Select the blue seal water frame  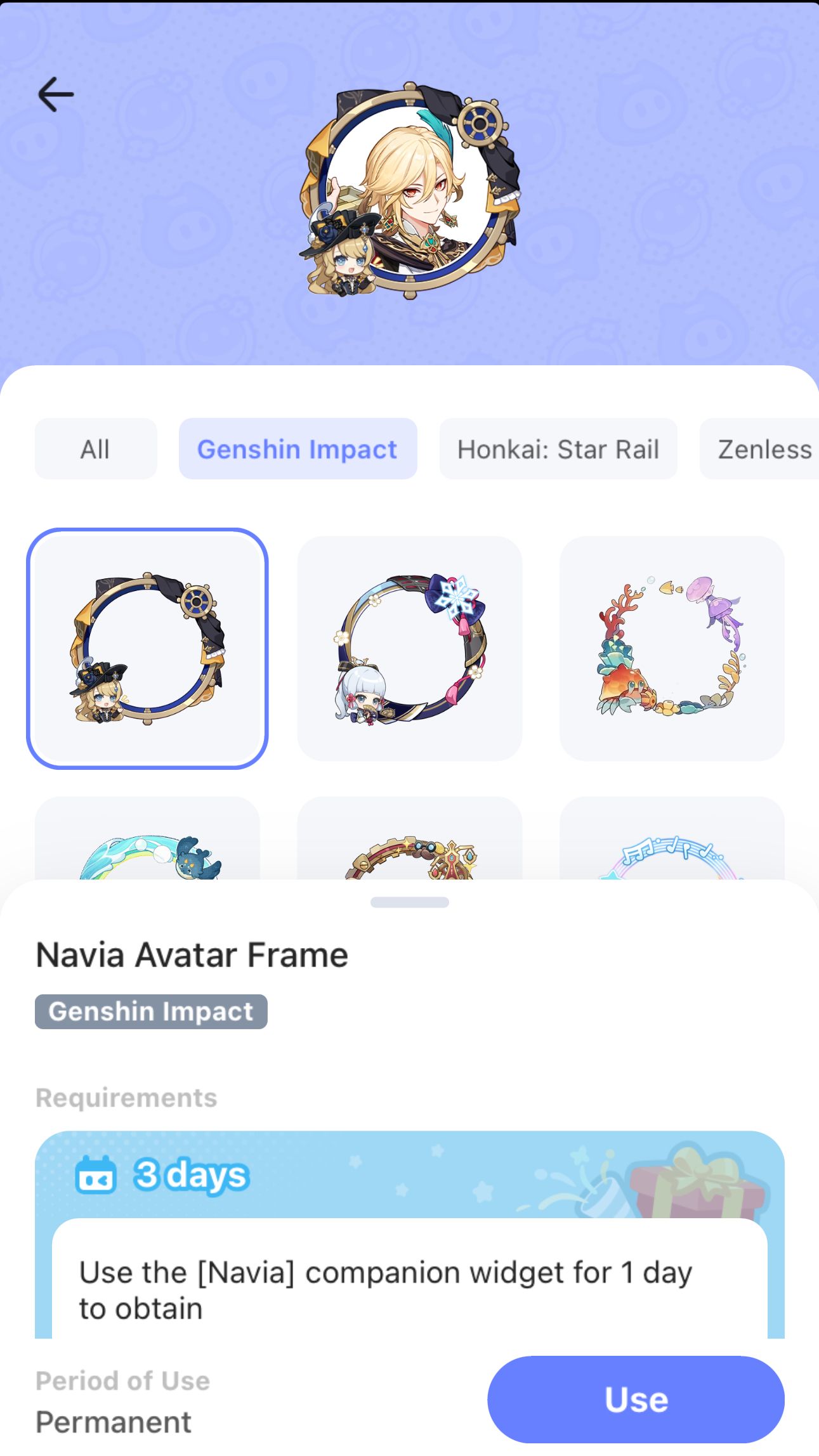pyautogui.click(x=147, y=838)
